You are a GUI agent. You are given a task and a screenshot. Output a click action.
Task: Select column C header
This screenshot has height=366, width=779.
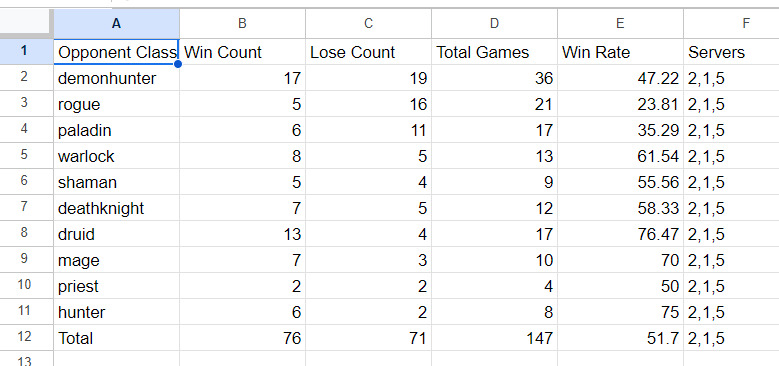[x=368, y=23]
